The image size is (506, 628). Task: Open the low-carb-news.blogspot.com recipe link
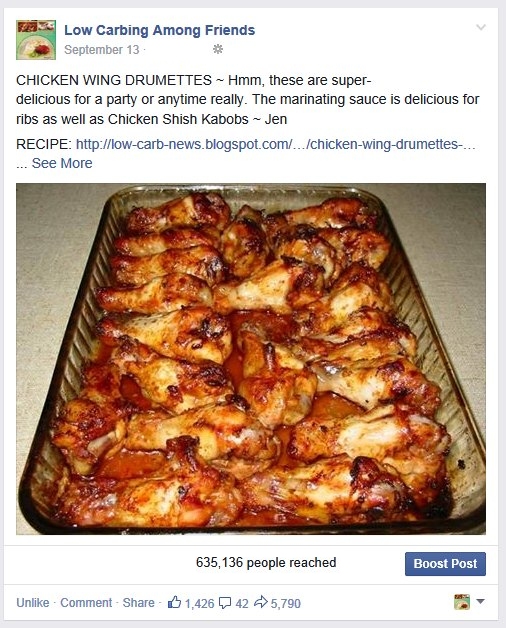coord(276,144)
